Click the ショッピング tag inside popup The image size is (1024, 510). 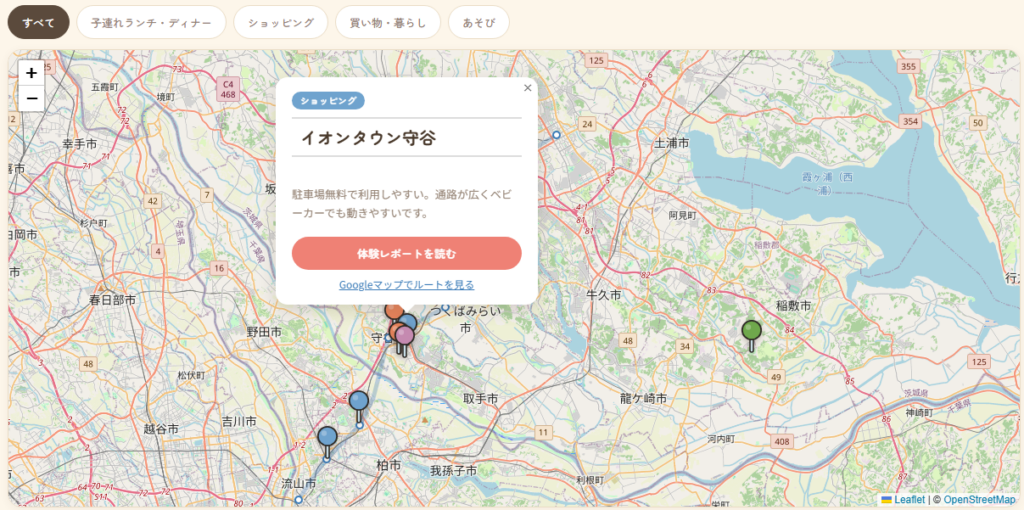(x=328, y=101)
